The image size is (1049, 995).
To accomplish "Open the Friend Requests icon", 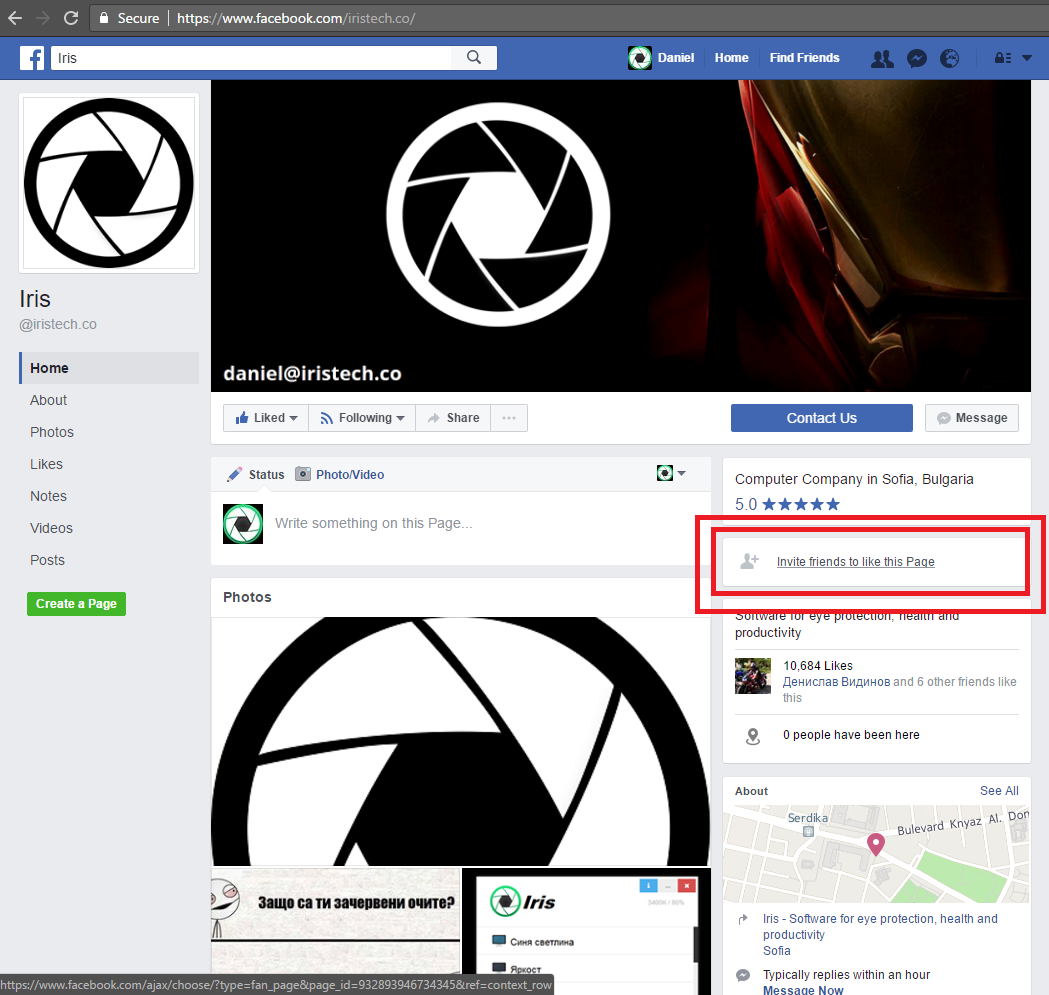I will (x=882, y=59).
